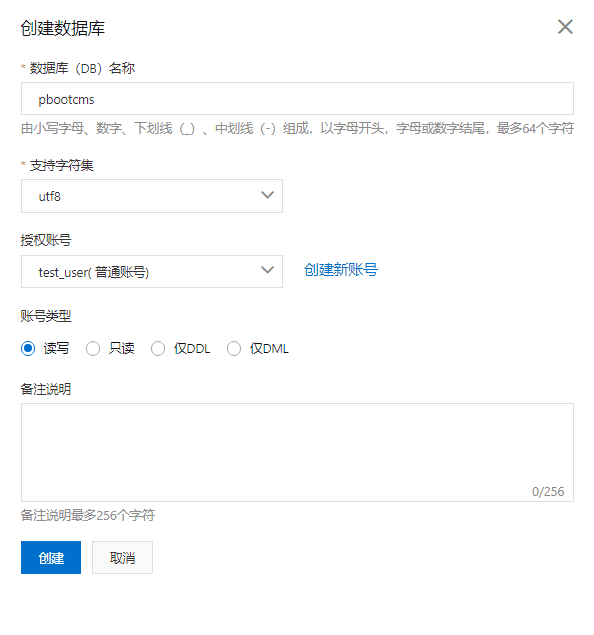Image resolution: width=594 pixels, height=635 pixels.
Task: Click inside the 备注说明 text area
Action: click(x=297, y=452)
